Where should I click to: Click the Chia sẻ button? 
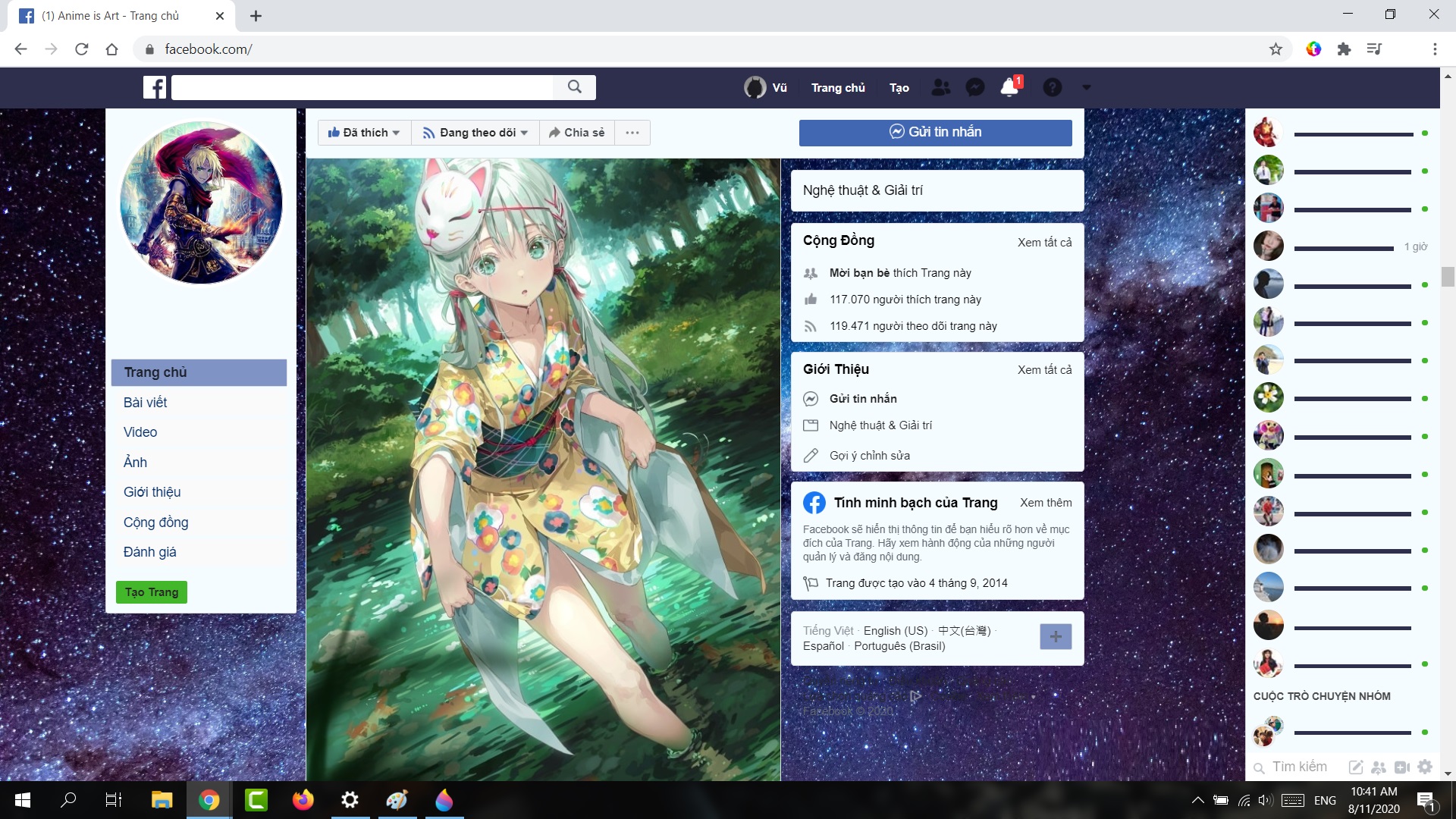[577, 132]
